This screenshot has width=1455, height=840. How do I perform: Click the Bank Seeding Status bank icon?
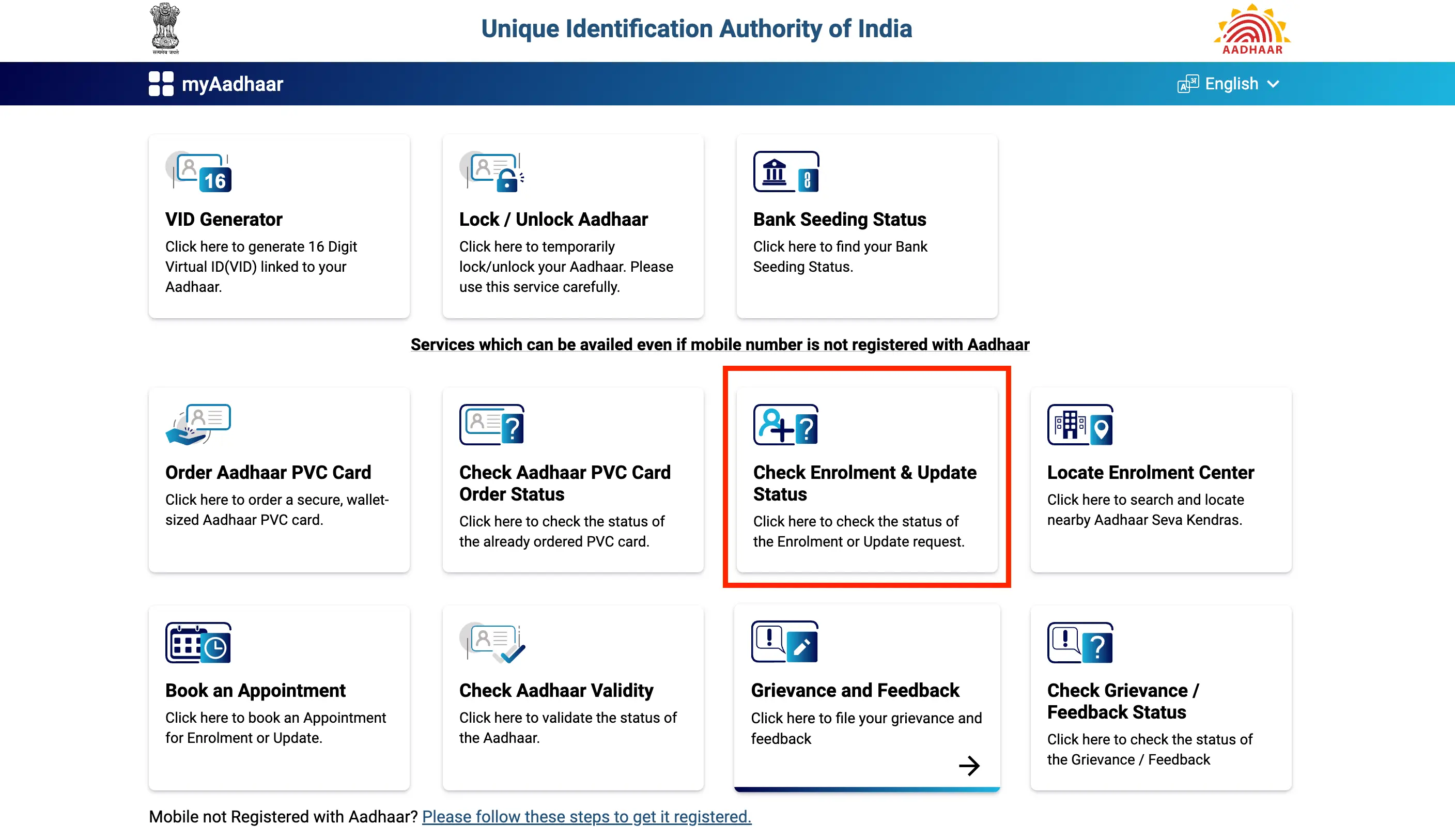pos(775,172)
